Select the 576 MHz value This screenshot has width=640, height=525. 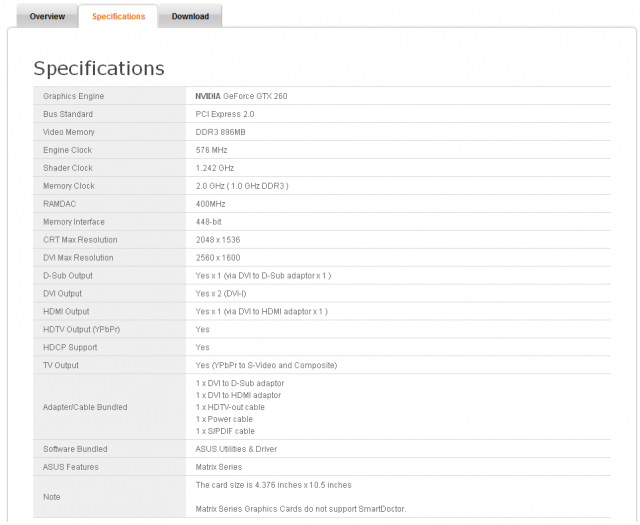[x=211, y=150]
